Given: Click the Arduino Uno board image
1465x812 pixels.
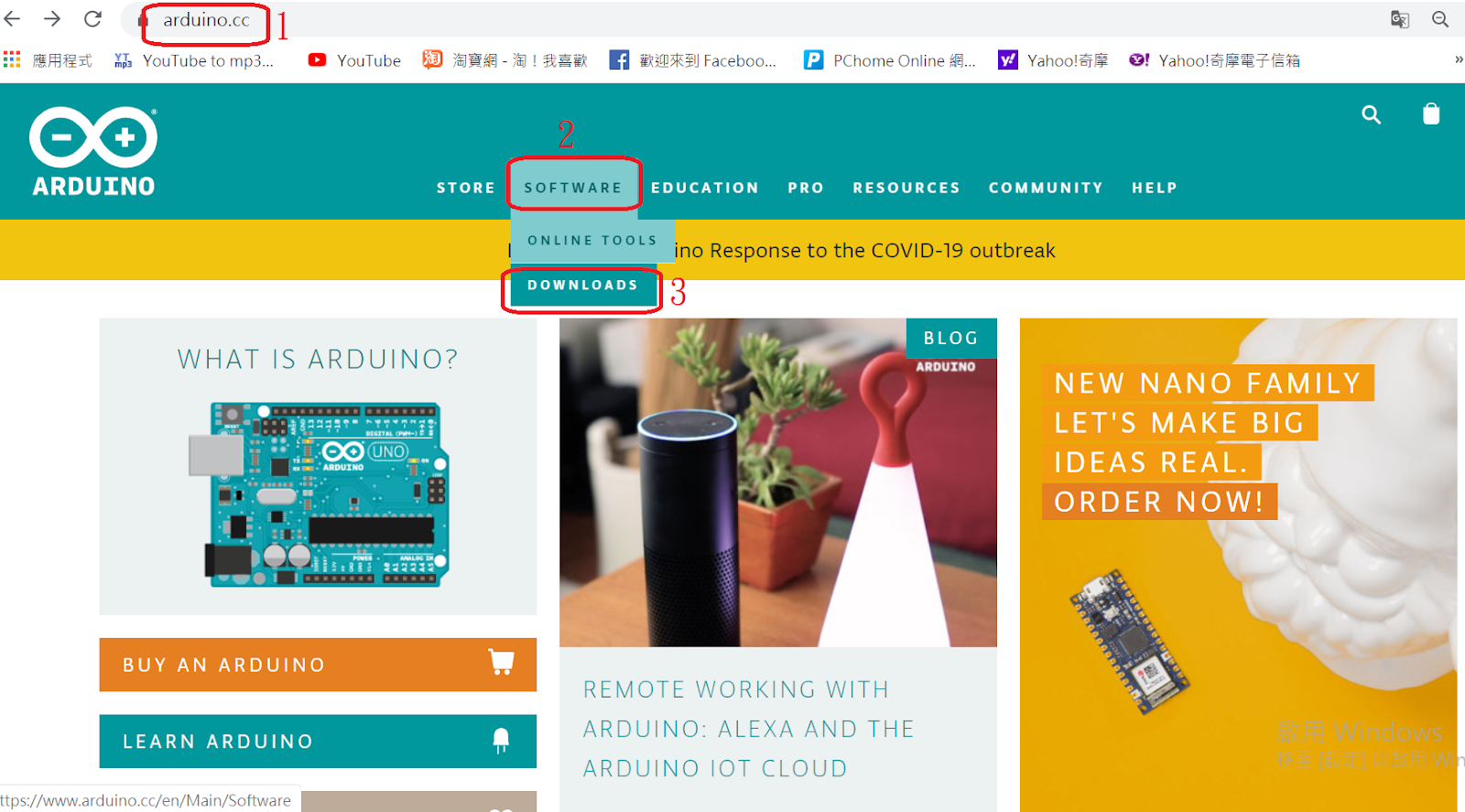Looking at the screenshot, I should [x=320, y=494].
